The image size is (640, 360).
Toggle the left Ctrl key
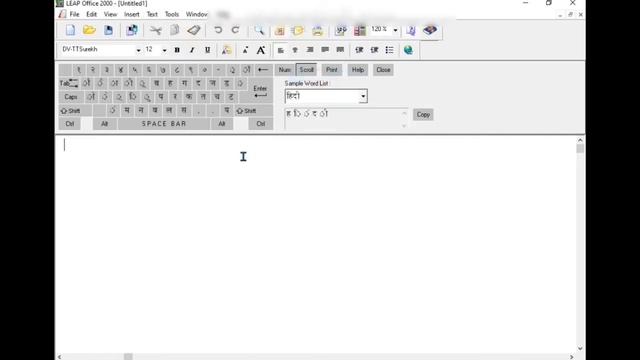point(70,124)
